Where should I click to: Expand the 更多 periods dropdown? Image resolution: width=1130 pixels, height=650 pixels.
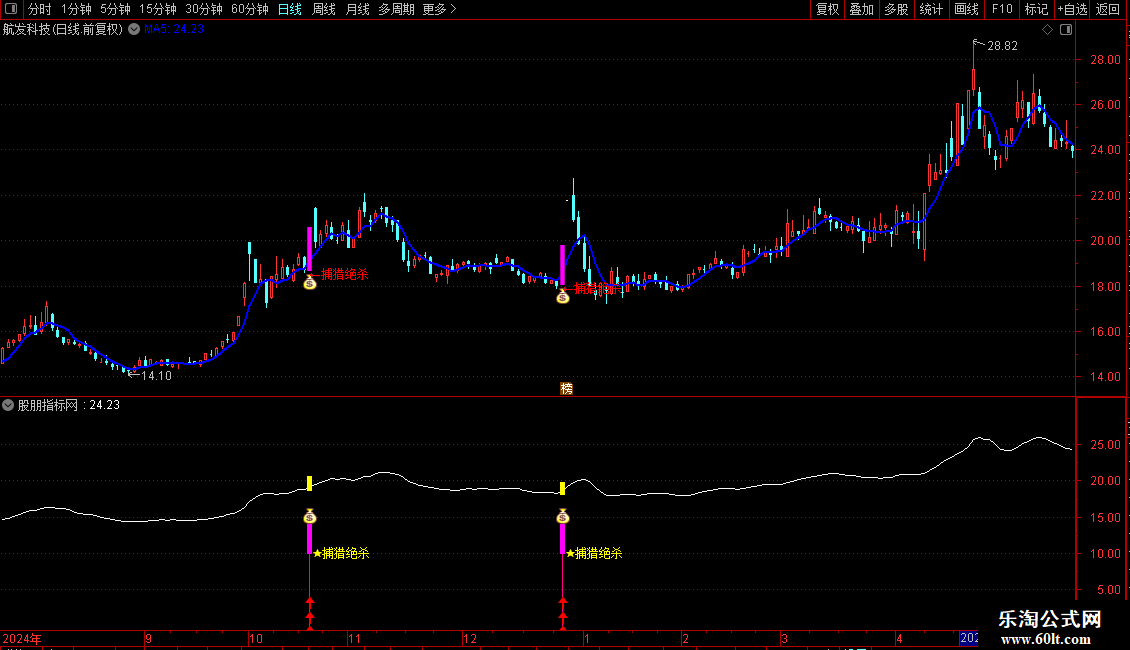click(x=439, y=9)
